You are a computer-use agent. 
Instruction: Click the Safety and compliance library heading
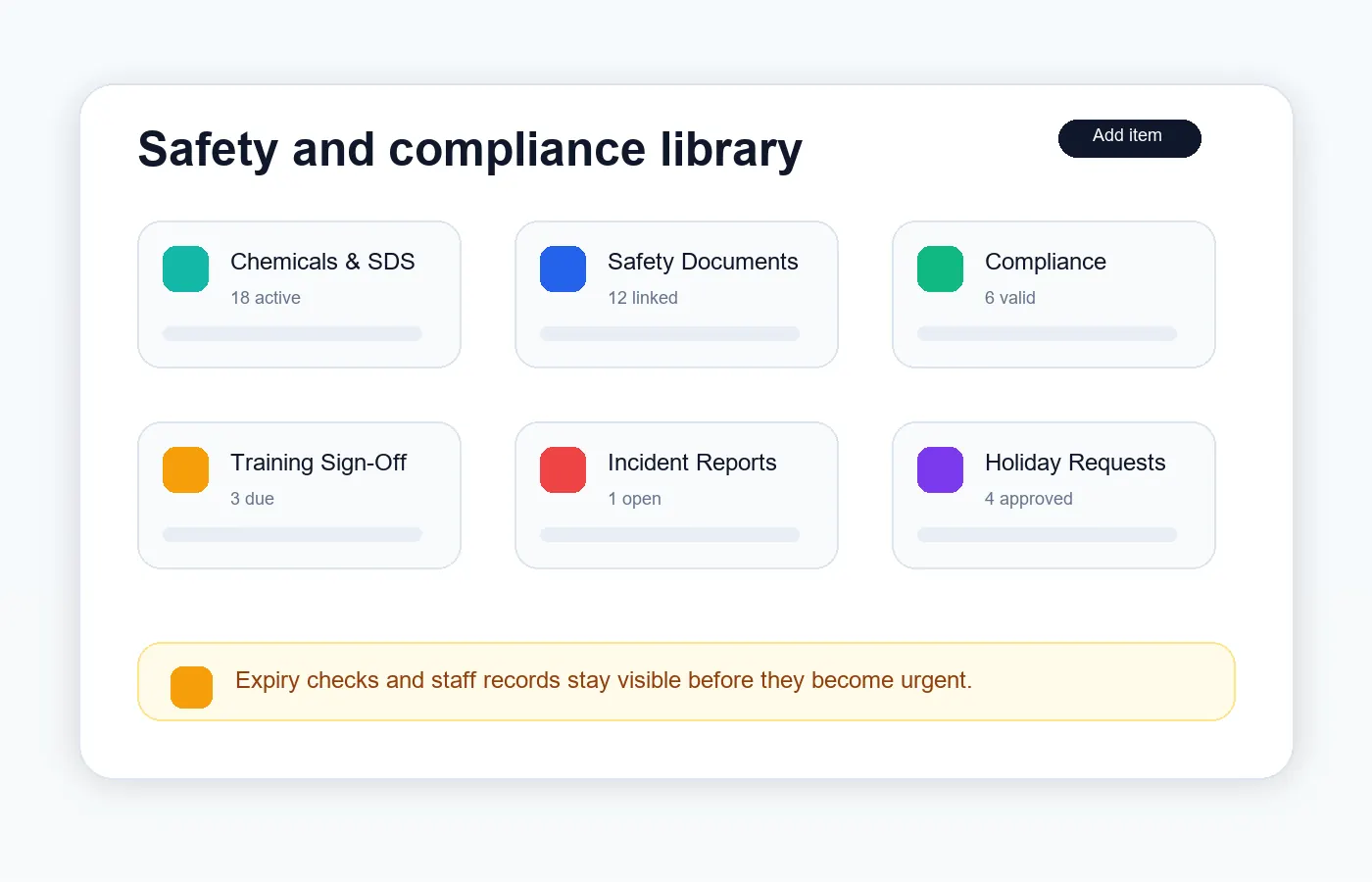[x=470, y=150]
